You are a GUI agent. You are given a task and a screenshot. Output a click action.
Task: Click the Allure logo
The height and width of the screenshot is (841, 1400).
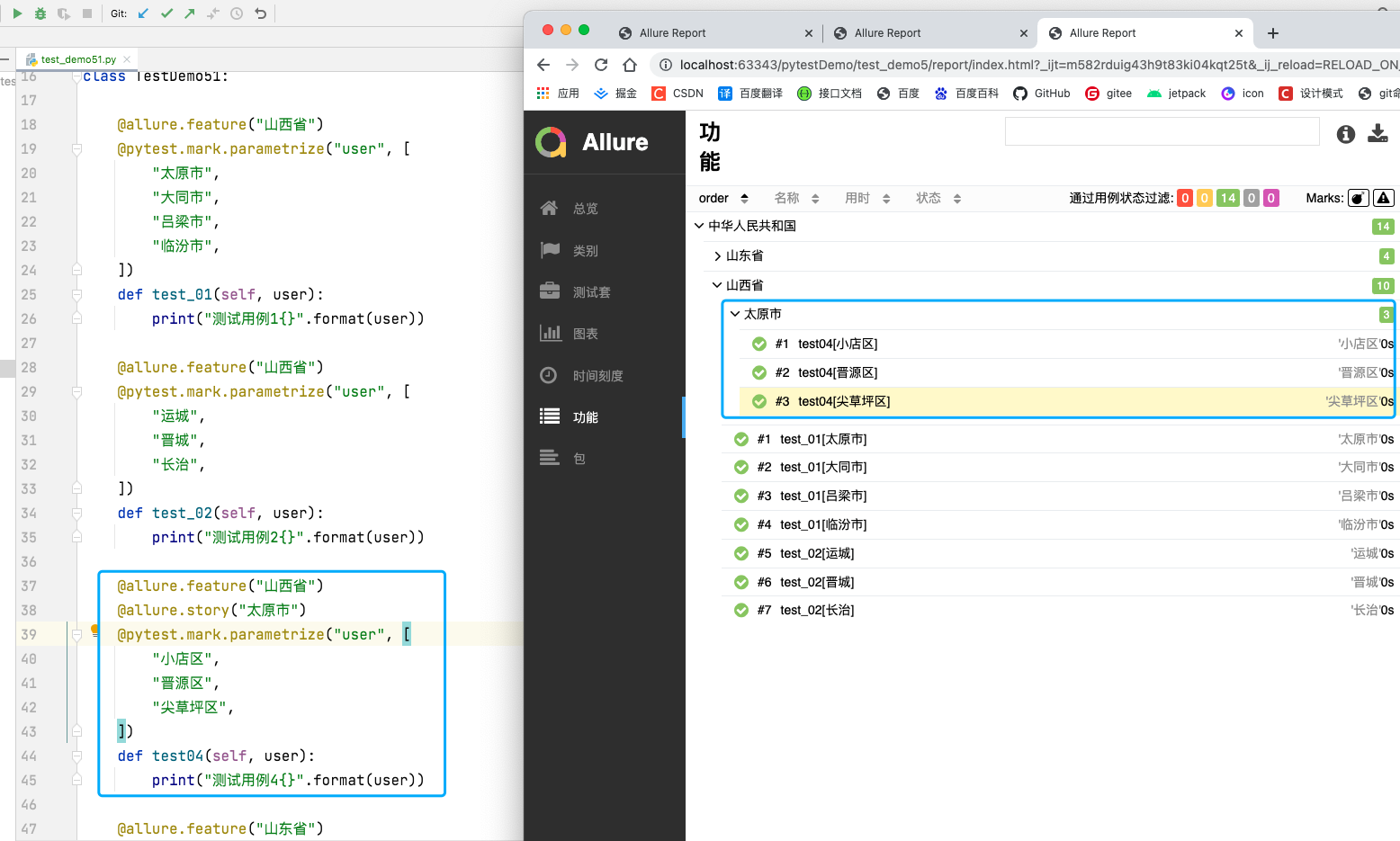[592, 142]
